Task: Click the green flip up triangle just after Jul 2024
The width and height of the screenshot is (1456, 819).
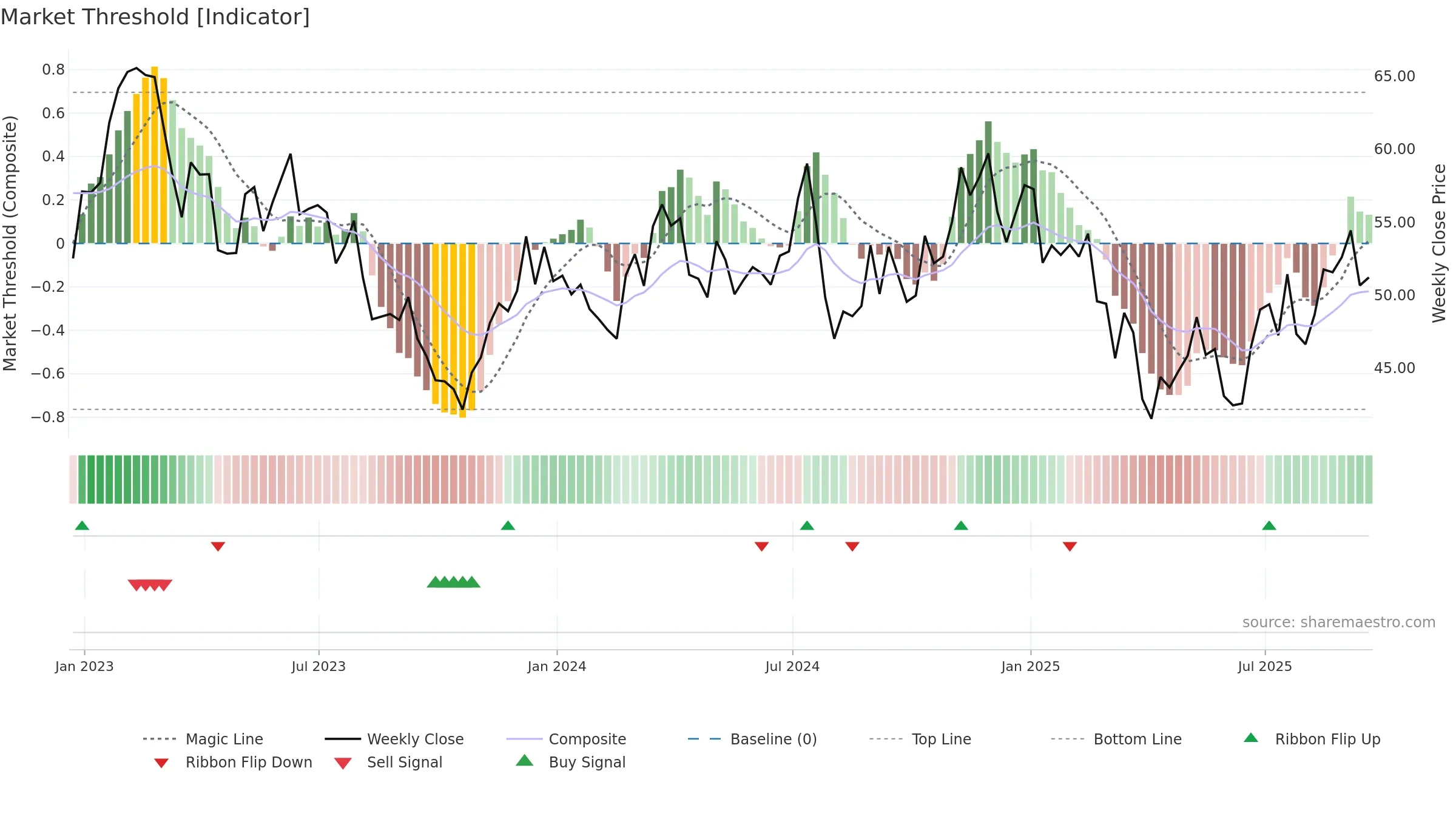Action: coord(807,525)
